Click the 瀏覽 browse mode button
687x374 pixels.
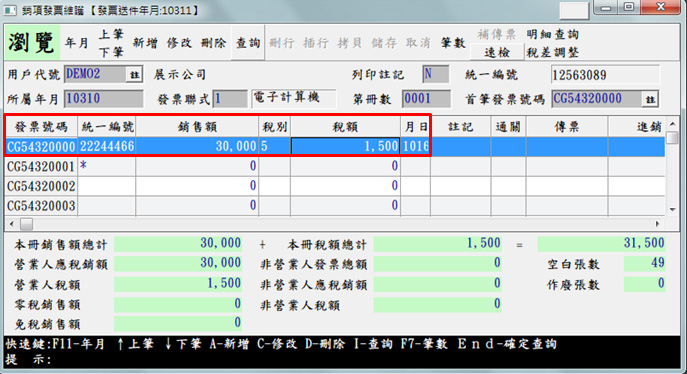32,43
